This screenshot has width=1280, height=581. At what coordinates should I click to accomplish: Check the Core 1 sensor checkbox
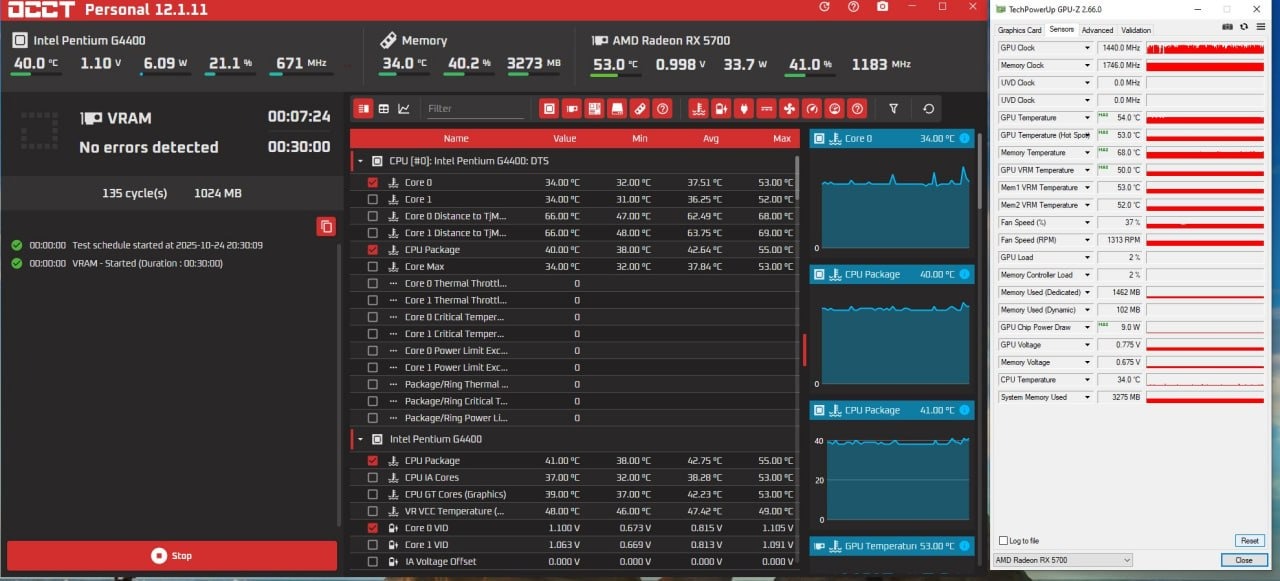(x=373, y=200)
